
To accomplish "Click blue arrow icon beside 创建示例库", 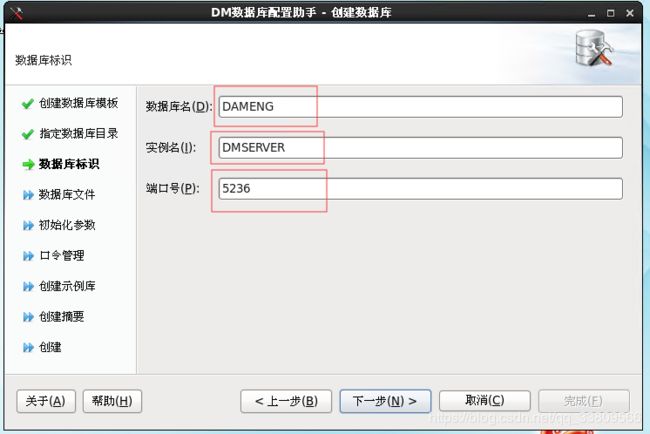I will tap(28, 286).
